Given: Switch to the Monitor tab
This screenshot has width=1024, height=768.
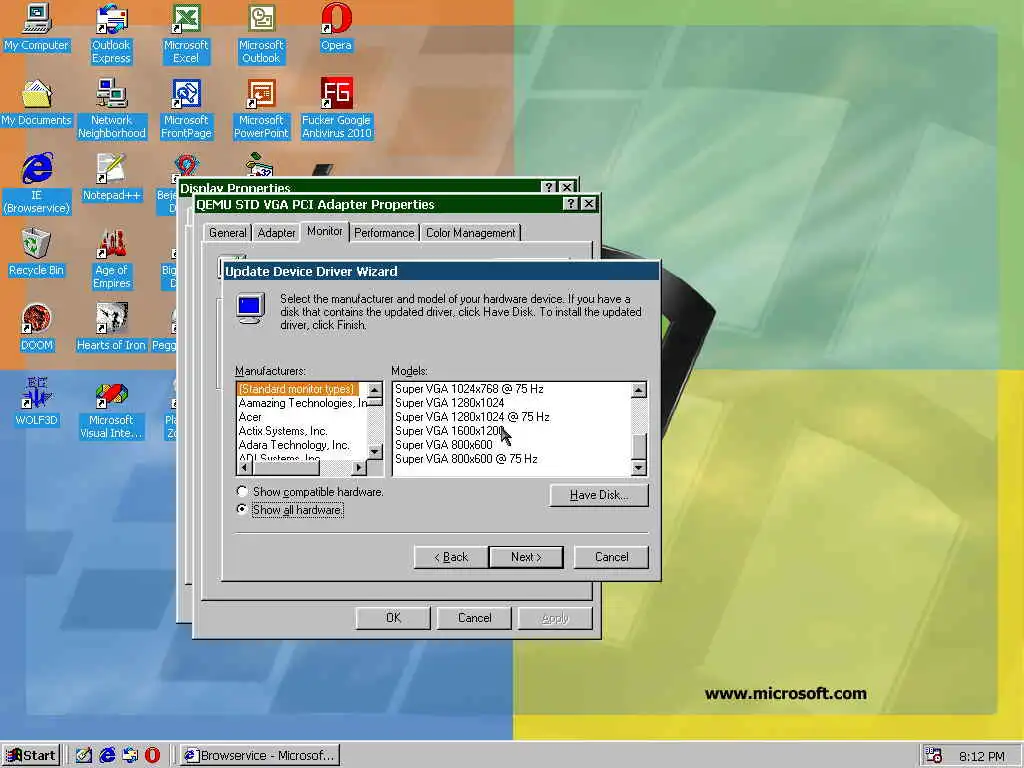Looking at the screenshot, I should coord(325,231).
